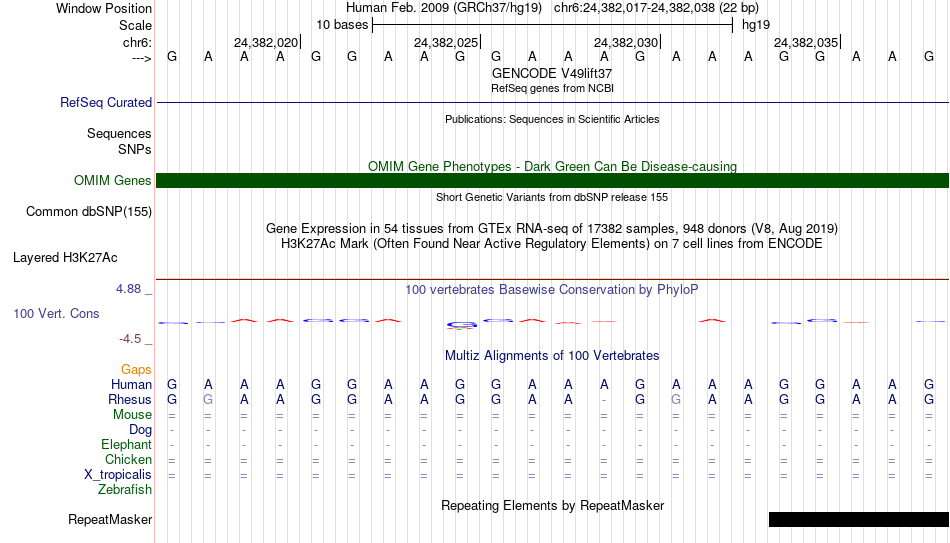Click the GENCODE V49lift37 track title
This screenshot has height=543, width=950.
click(x=552, y=73)
